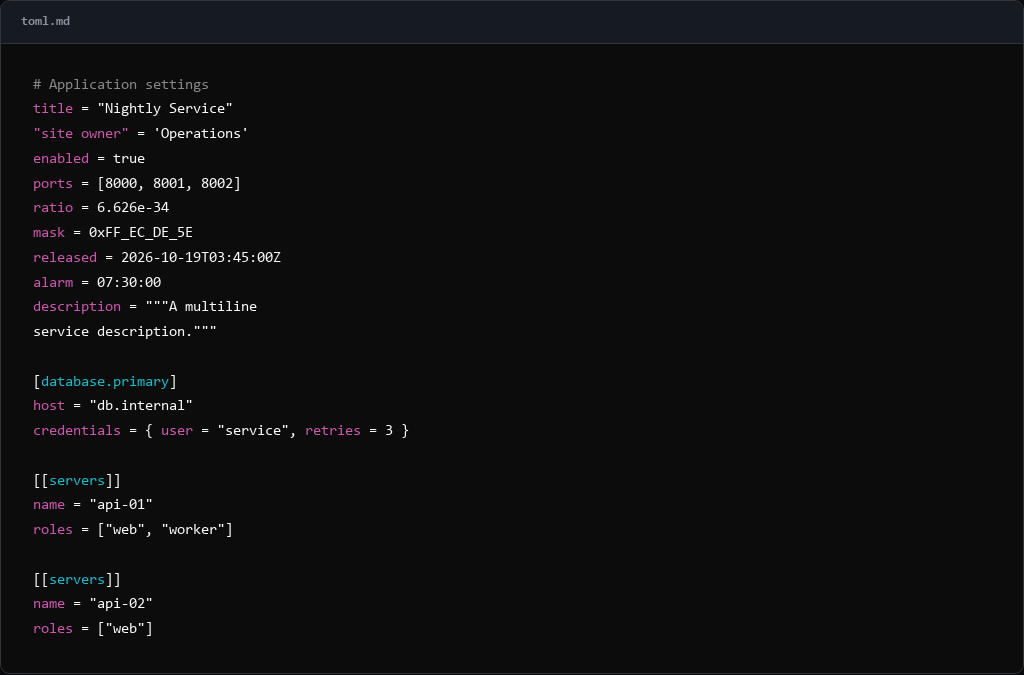Click the 'ratio' key

[53, 208]
